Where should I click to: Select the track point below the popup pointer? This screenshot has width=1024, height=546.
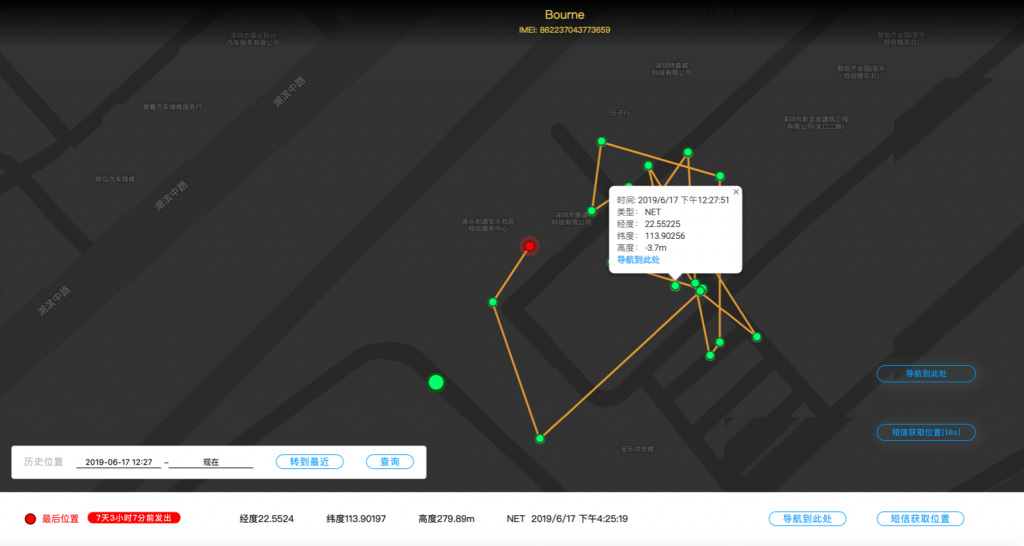(675, 286)
